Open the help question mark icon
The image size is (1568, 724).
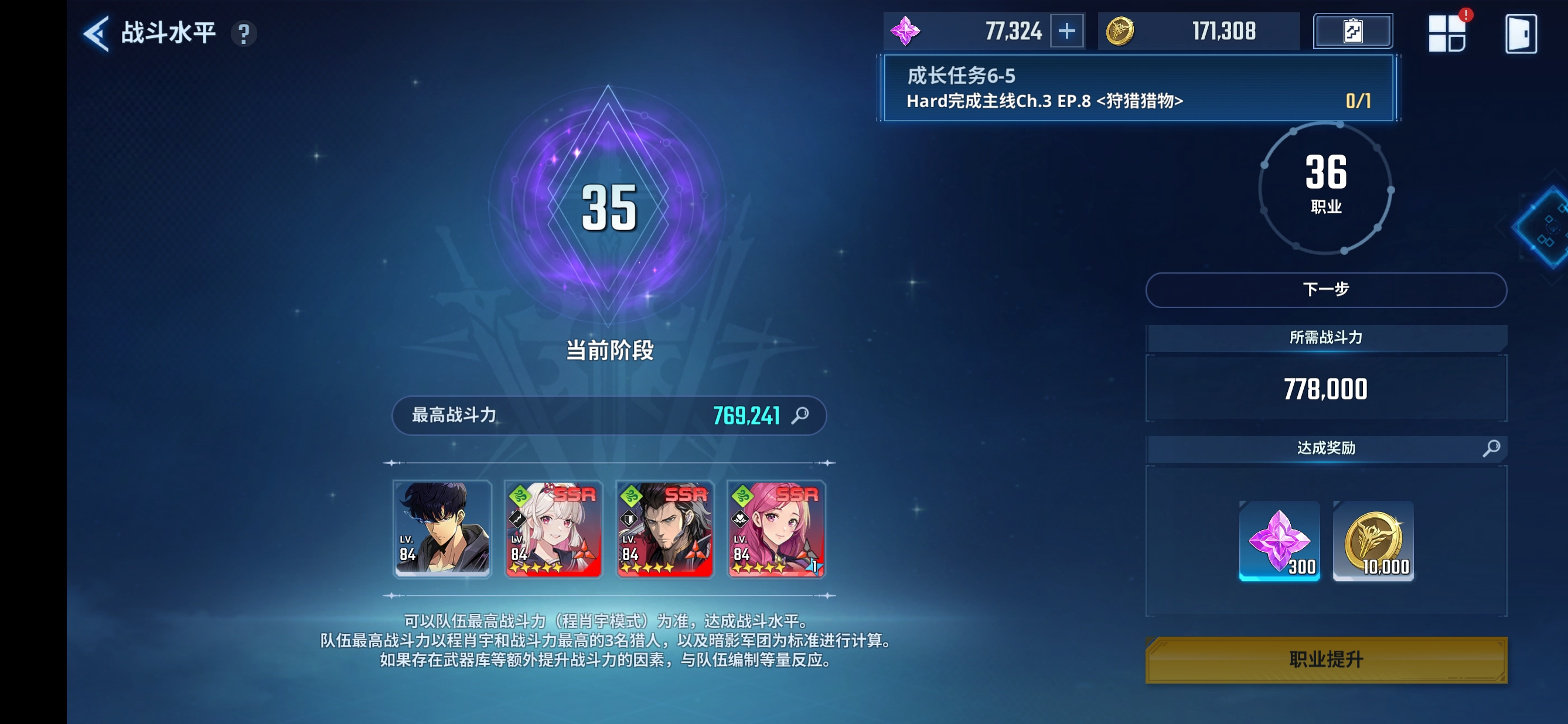pyautogui.click(x=244, y=33)
